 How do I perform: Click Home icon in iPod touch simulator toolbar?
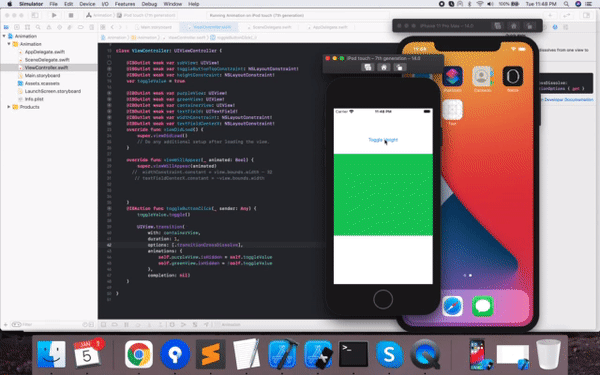pyautogui.click(x=383, y=67)
